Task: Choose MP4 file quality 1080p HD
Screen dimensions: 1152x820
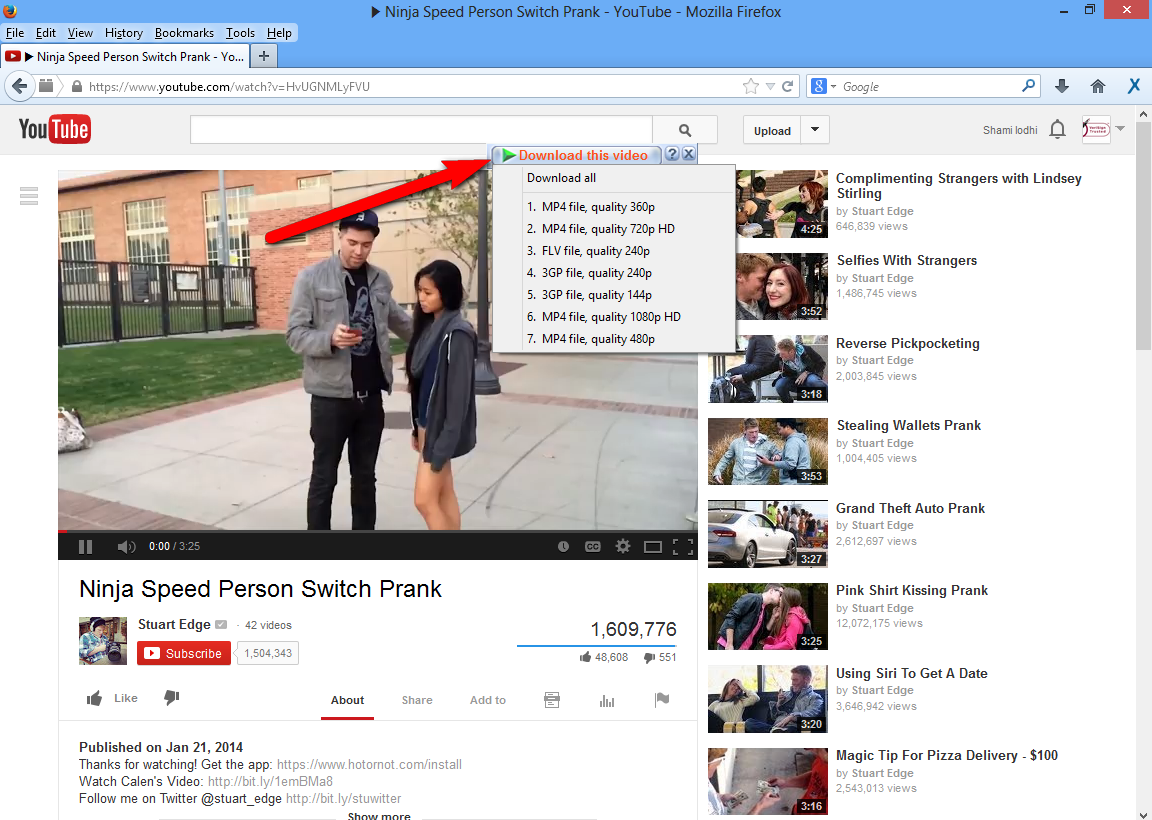Action: (x=613, y=317)
